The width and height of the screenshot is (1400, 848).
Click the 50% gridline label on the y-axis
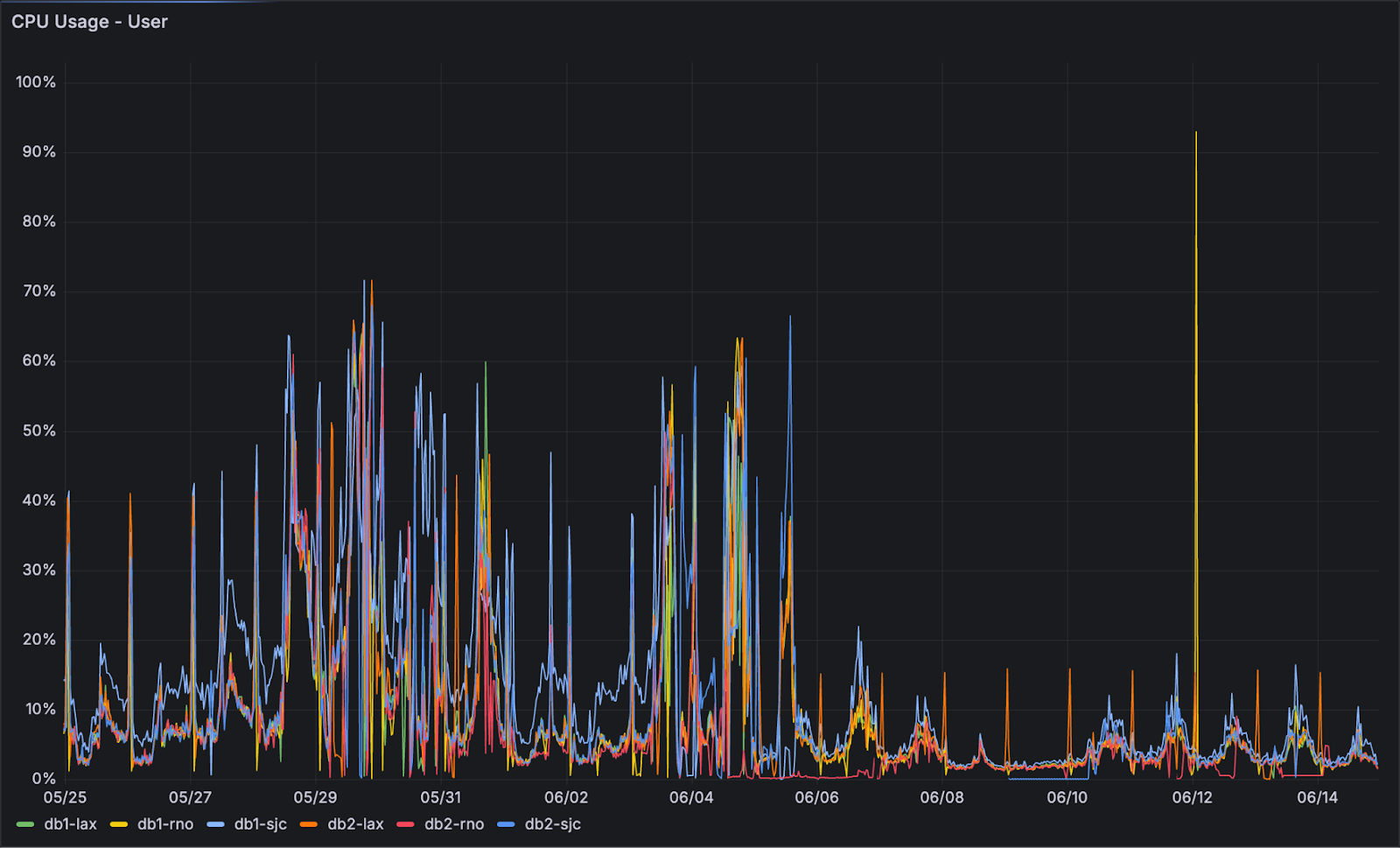point(40,430)
